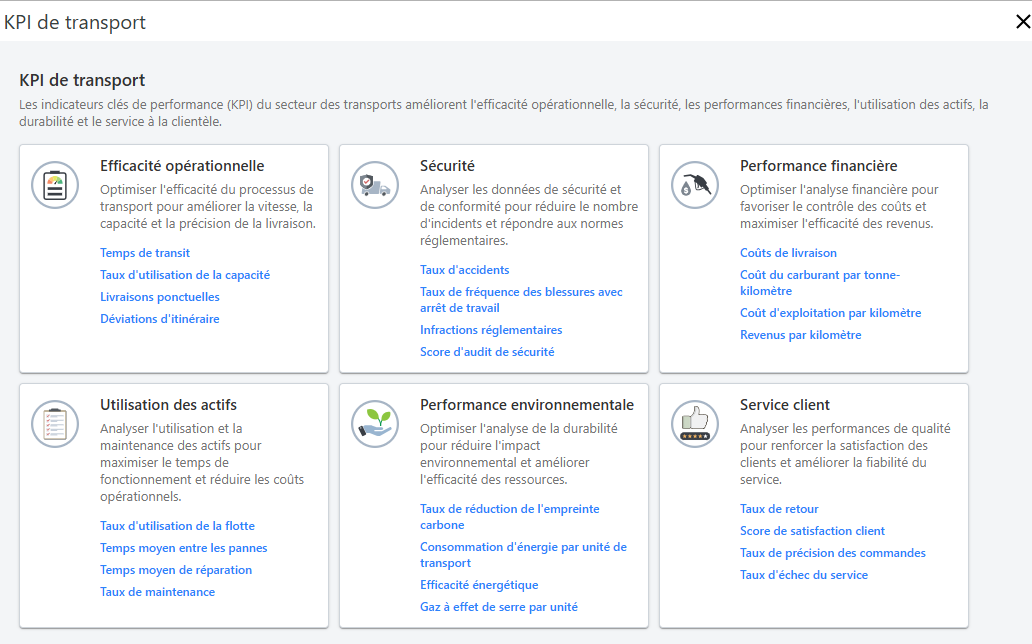This screenshot has height=644, width=1032.
Task: Click the Service client thumbs-up icon
Action: pos(695,423)
